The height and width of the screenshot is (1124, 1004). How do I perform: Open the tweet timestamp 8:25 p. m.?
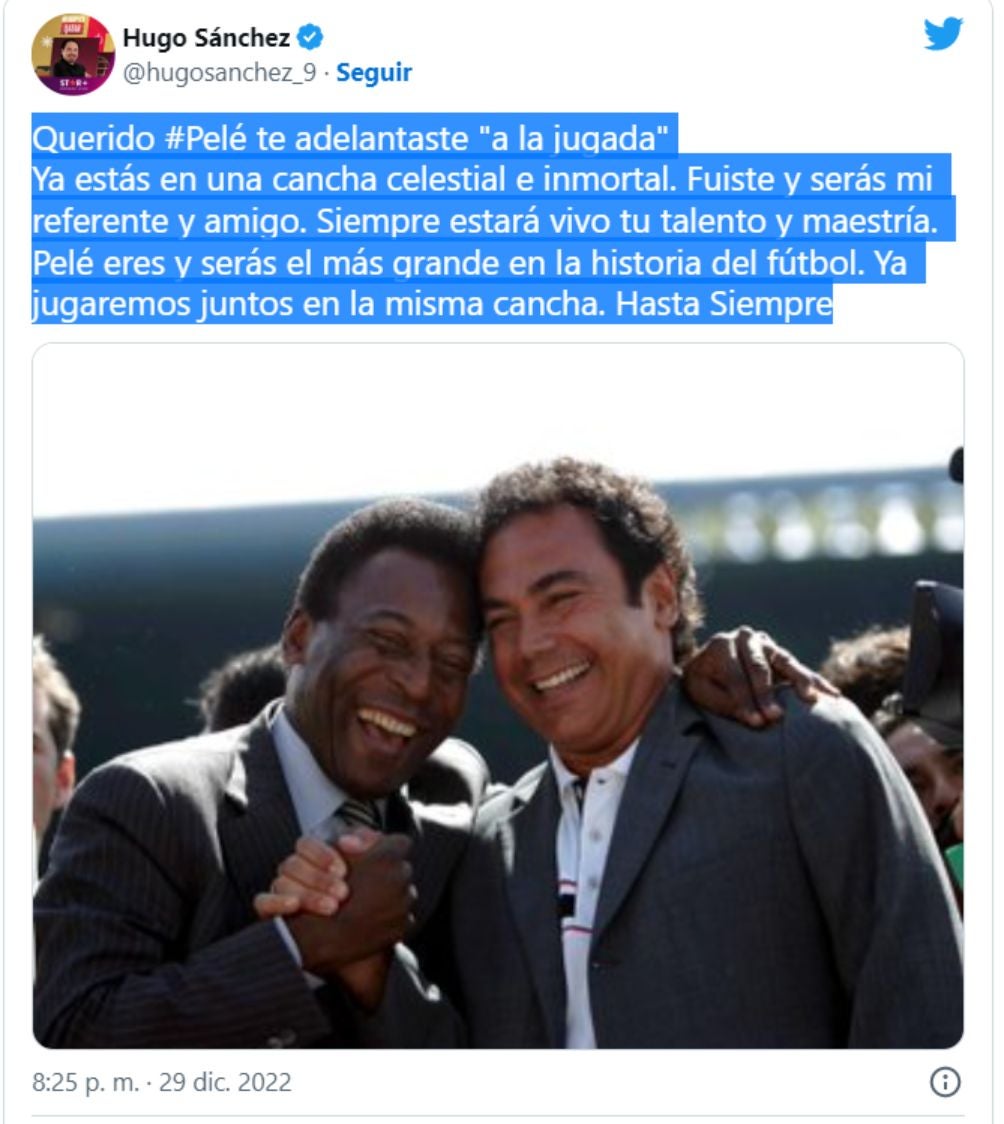click(85, 1082)
